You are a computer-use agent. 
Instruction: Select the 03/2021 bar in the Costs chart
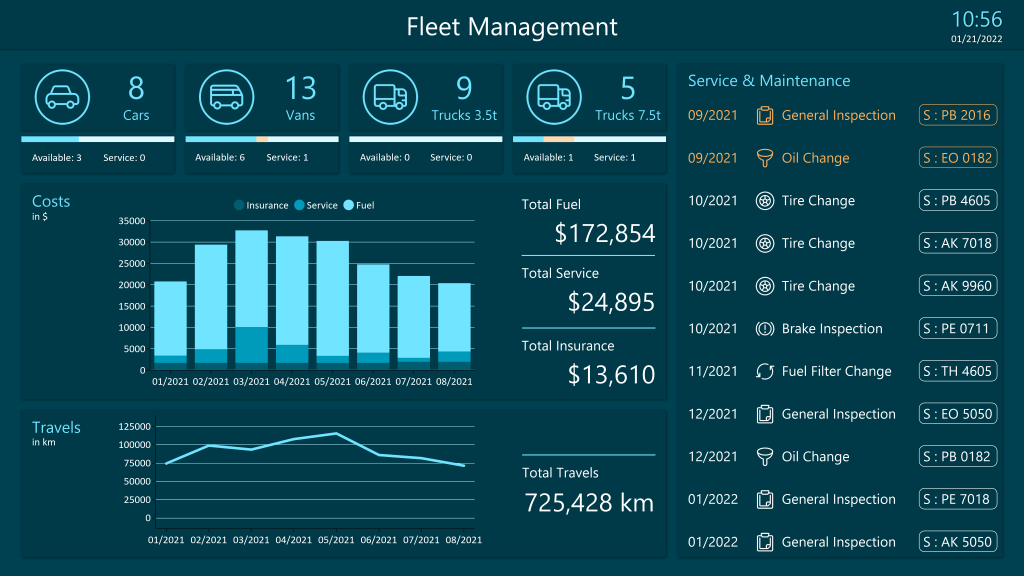pos(251,300)
